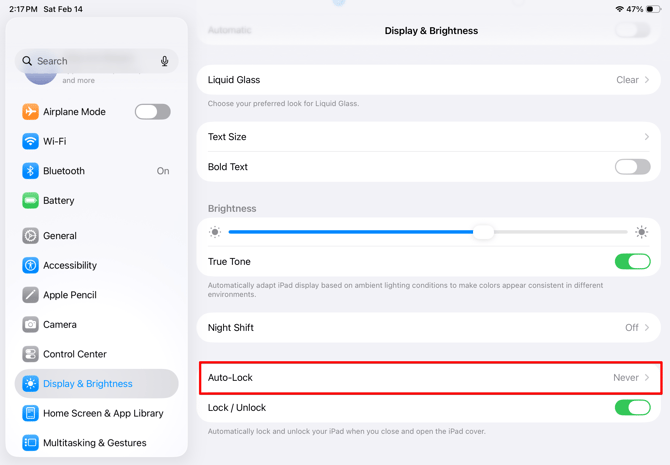Tap the Control Center icon

30,354
